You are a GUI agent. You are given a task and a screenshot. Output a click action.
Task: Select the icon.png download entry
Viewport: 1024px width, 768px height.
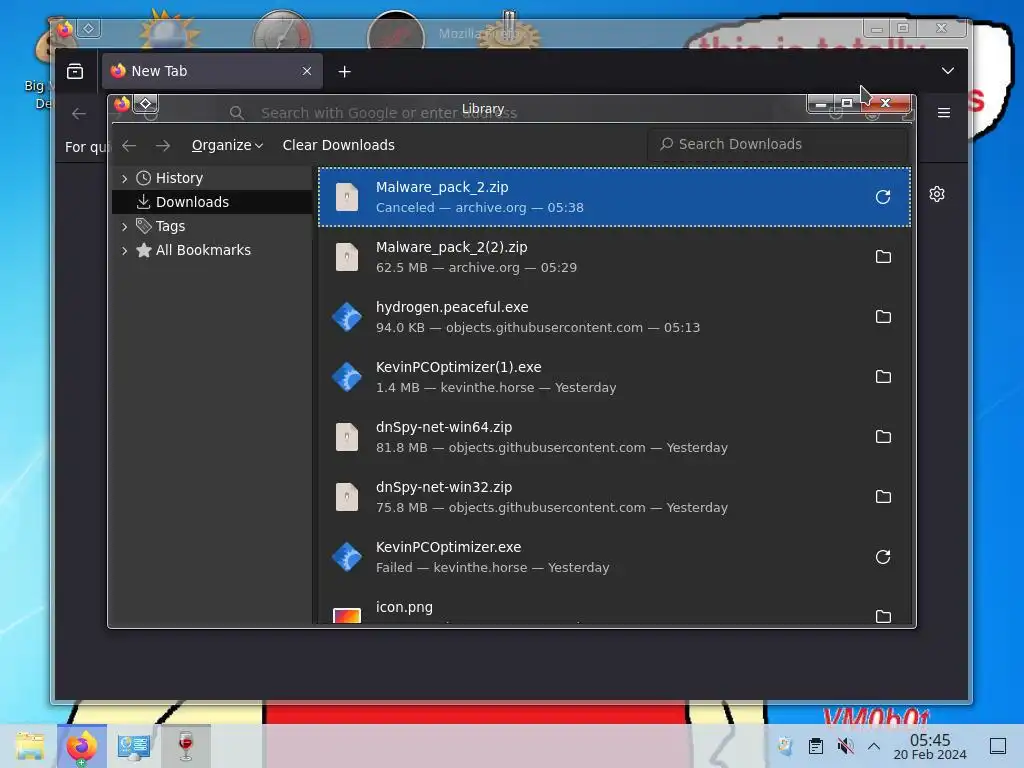coord(614,607)
